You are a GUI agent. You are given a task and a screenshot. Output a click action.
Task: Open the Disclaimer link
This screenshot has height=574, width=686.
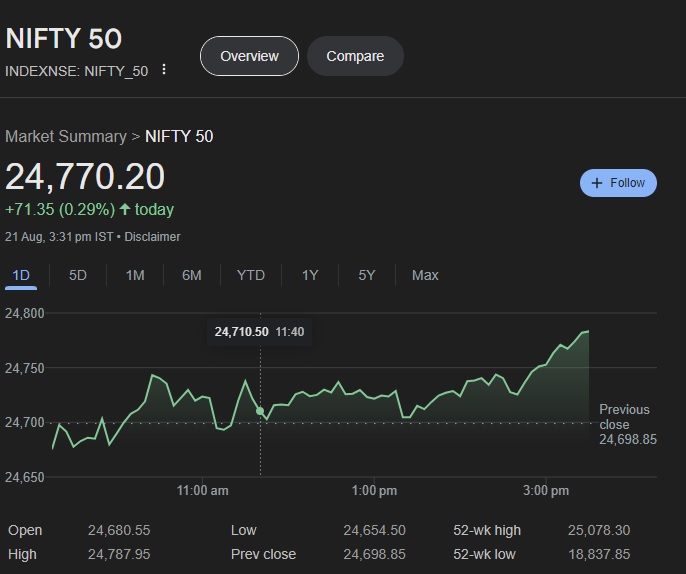(152, 237)
